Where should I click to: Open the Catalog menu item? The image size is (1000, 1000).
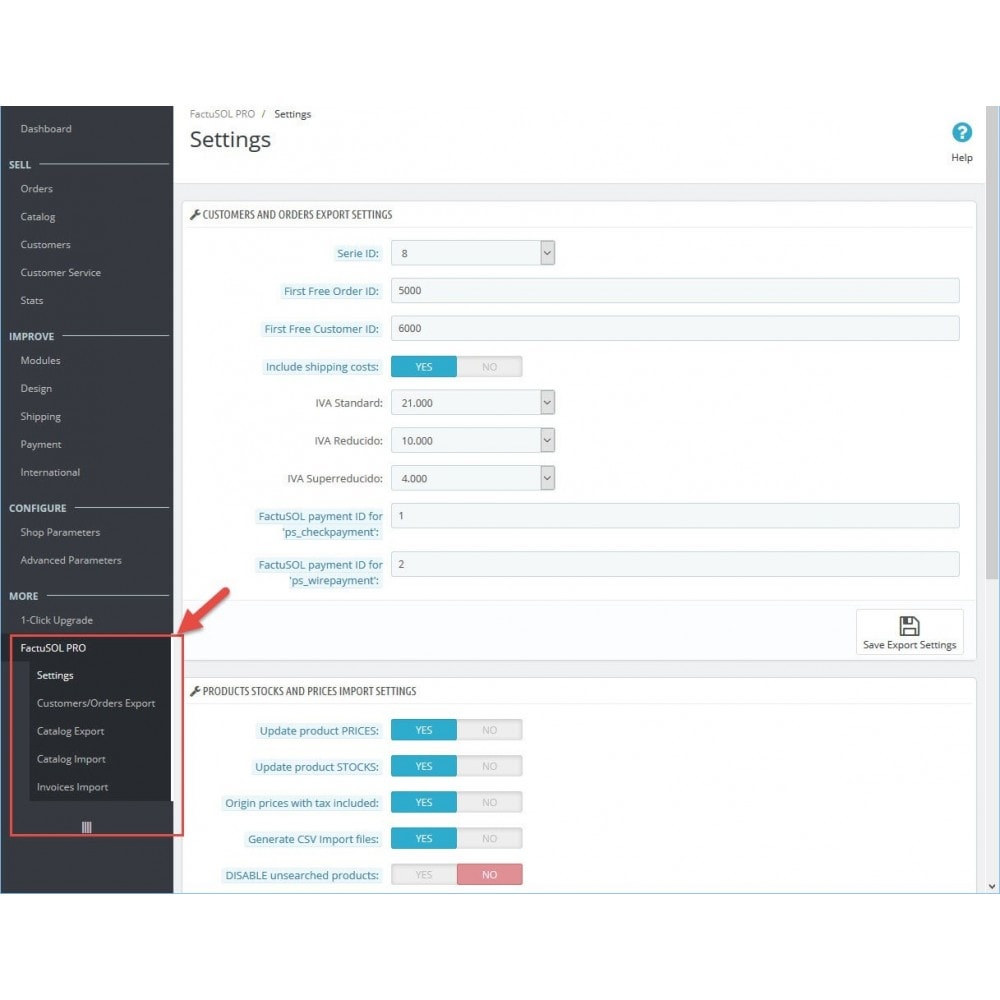point(38,217)
